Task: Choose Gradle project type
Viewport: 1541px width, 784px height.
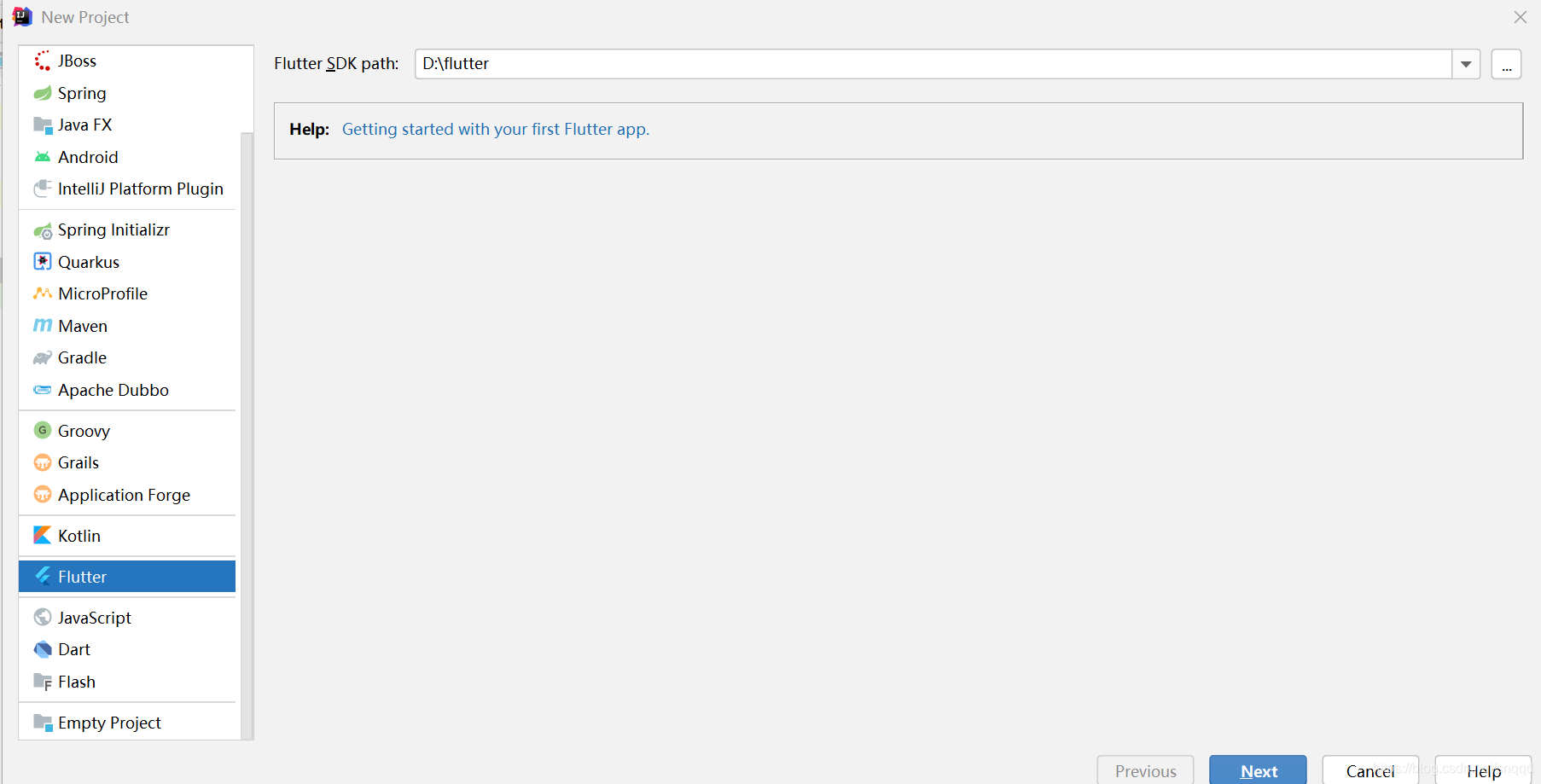Action: pos(127,357)
